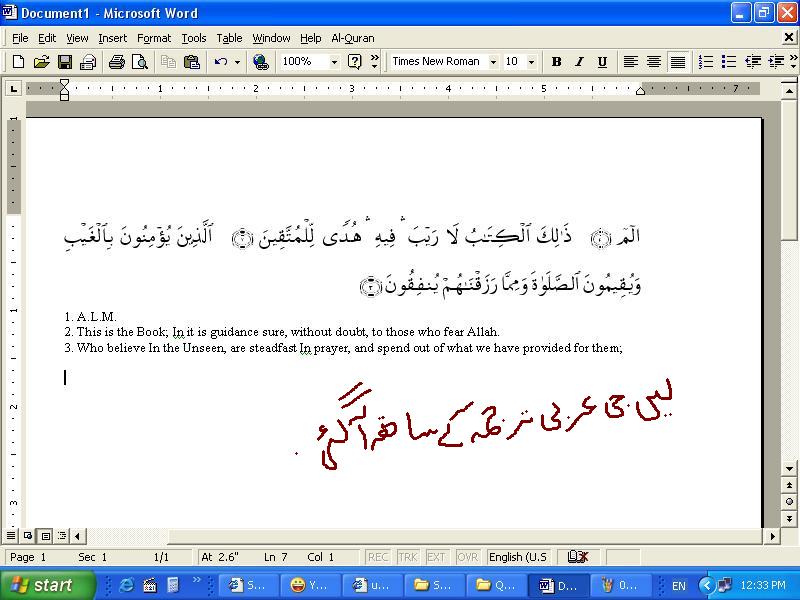
Task: Switch to Print Layout view
Action: point(46,536)
